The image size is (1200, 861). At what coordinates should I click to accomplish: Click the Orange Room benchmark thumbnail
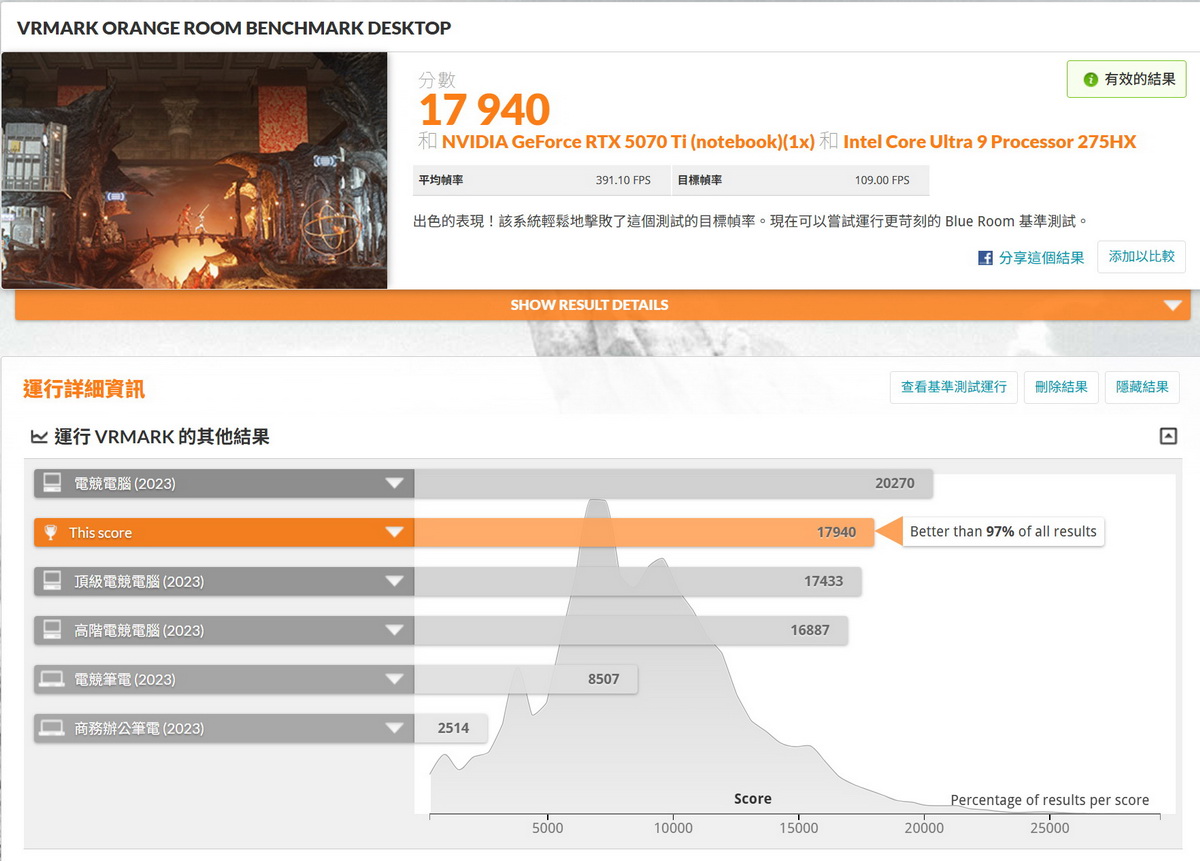(x=194, y=170)
